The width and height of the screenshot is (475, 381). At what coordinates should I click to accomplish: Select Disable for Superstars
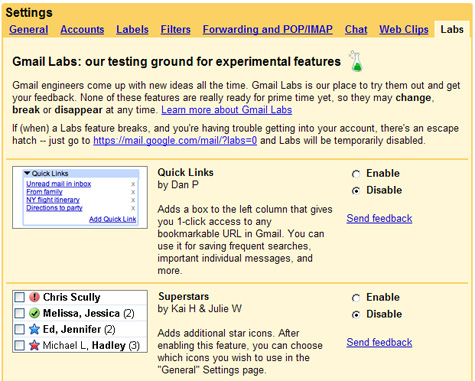356,315
